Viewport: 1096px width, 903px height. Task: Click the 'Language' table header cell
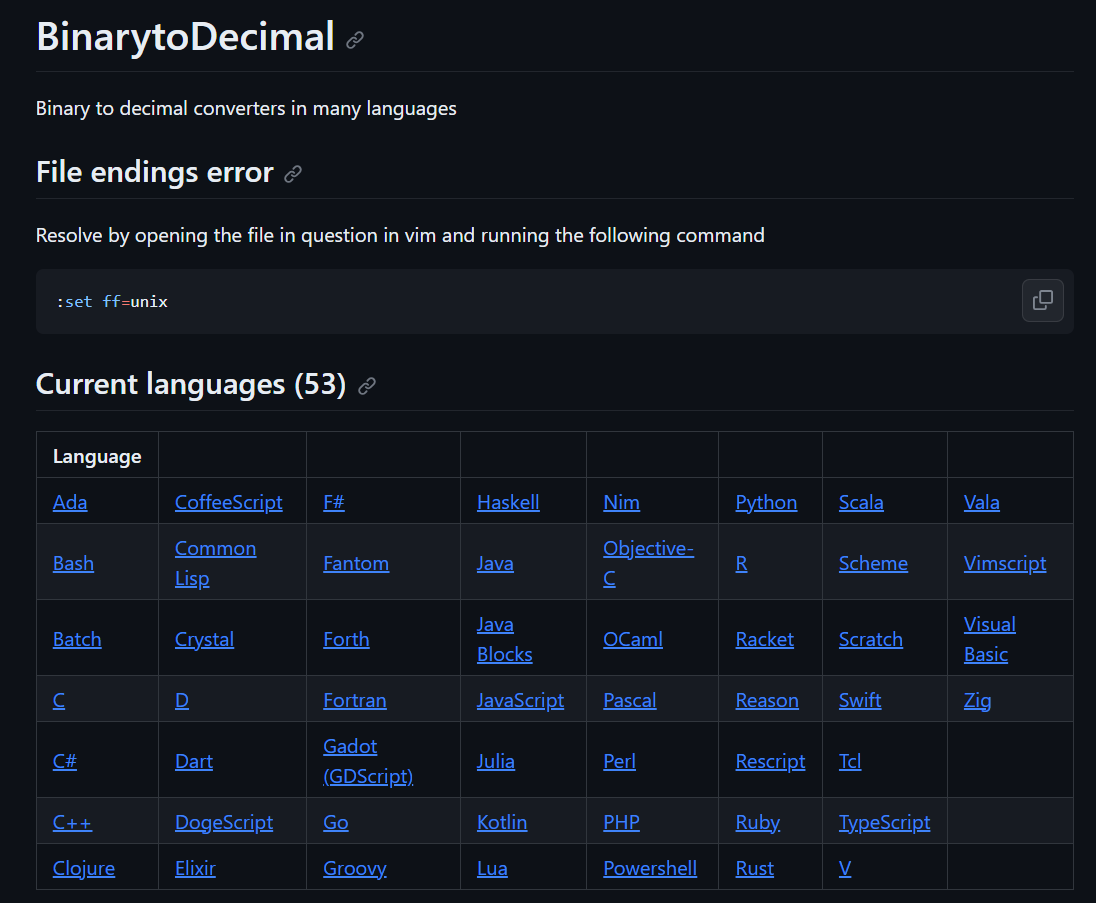97,456
